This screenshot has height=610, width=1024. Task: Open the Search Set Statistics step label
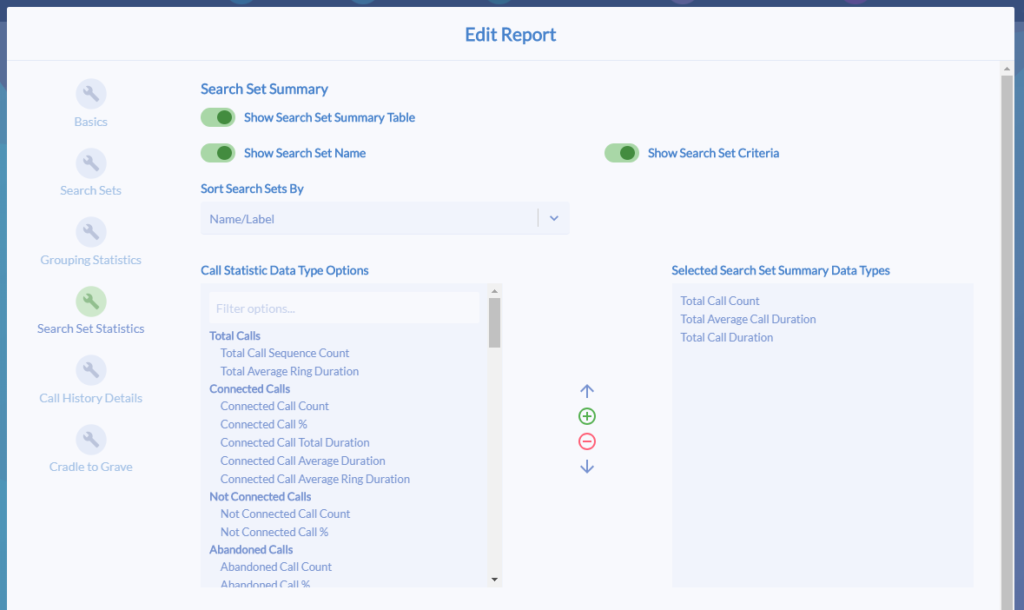tap(91, 329)
